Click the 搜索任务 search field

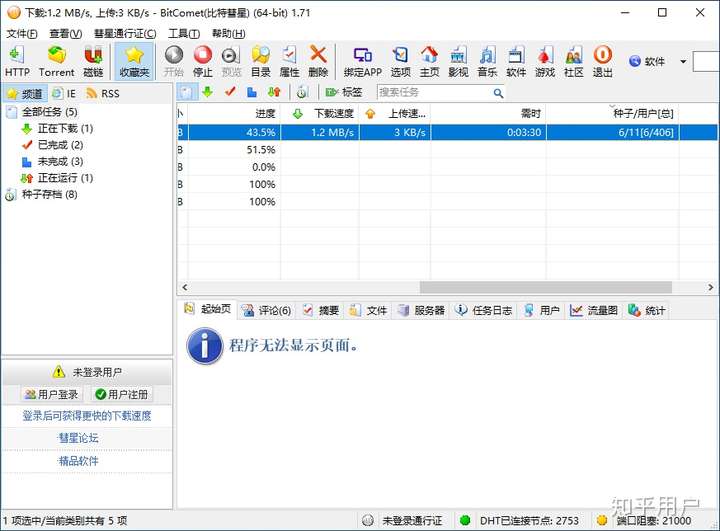tap(434, 92)
